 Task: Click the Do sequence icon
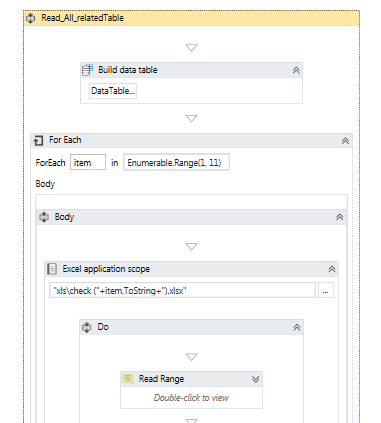[x=87, y=327]
